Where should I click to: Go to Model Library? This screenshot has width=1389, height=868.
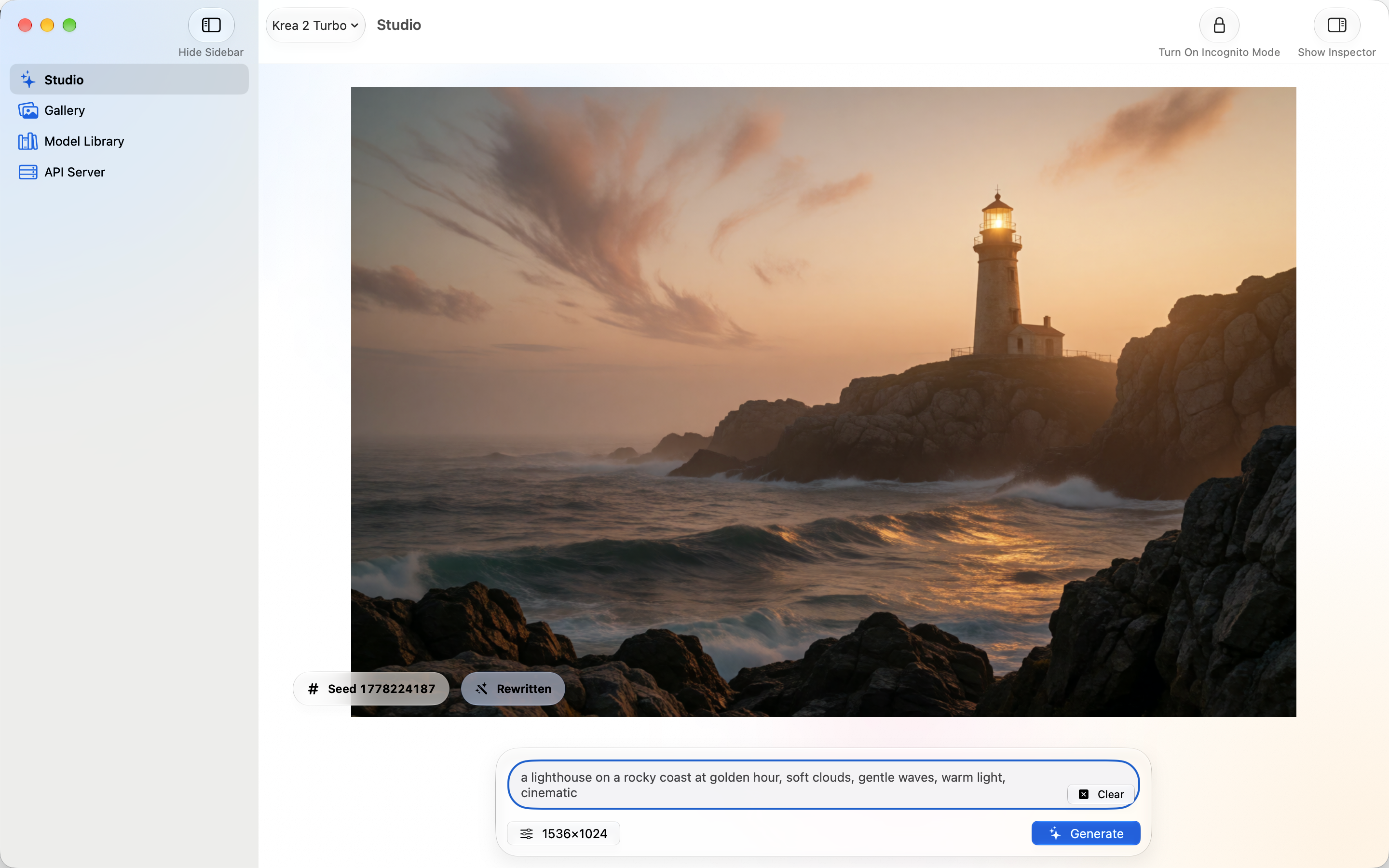pyautogui.click(x=129, y=141)
